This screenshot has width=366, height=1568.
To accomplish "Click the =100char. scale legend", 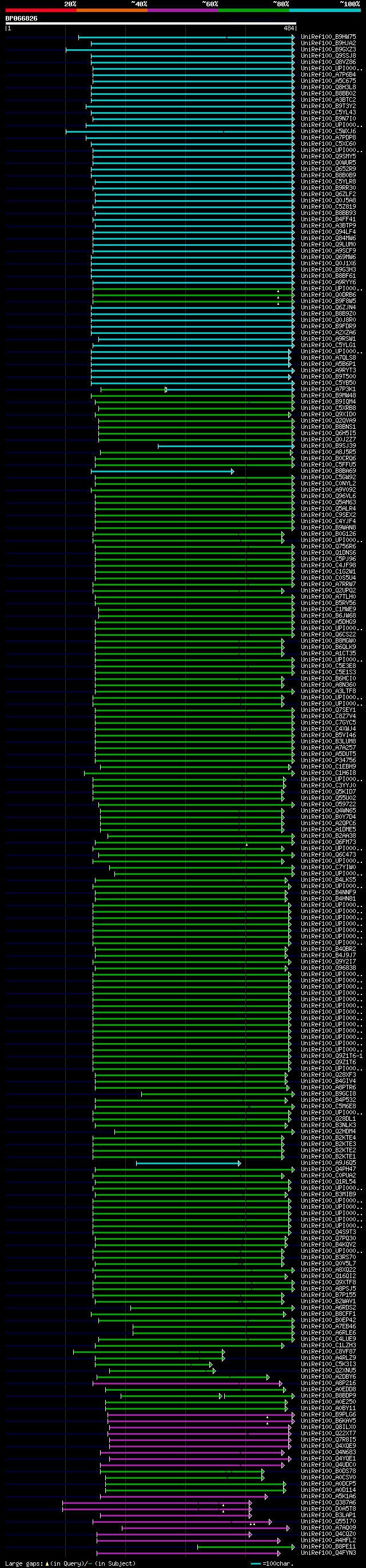I will click(272, 1563).
